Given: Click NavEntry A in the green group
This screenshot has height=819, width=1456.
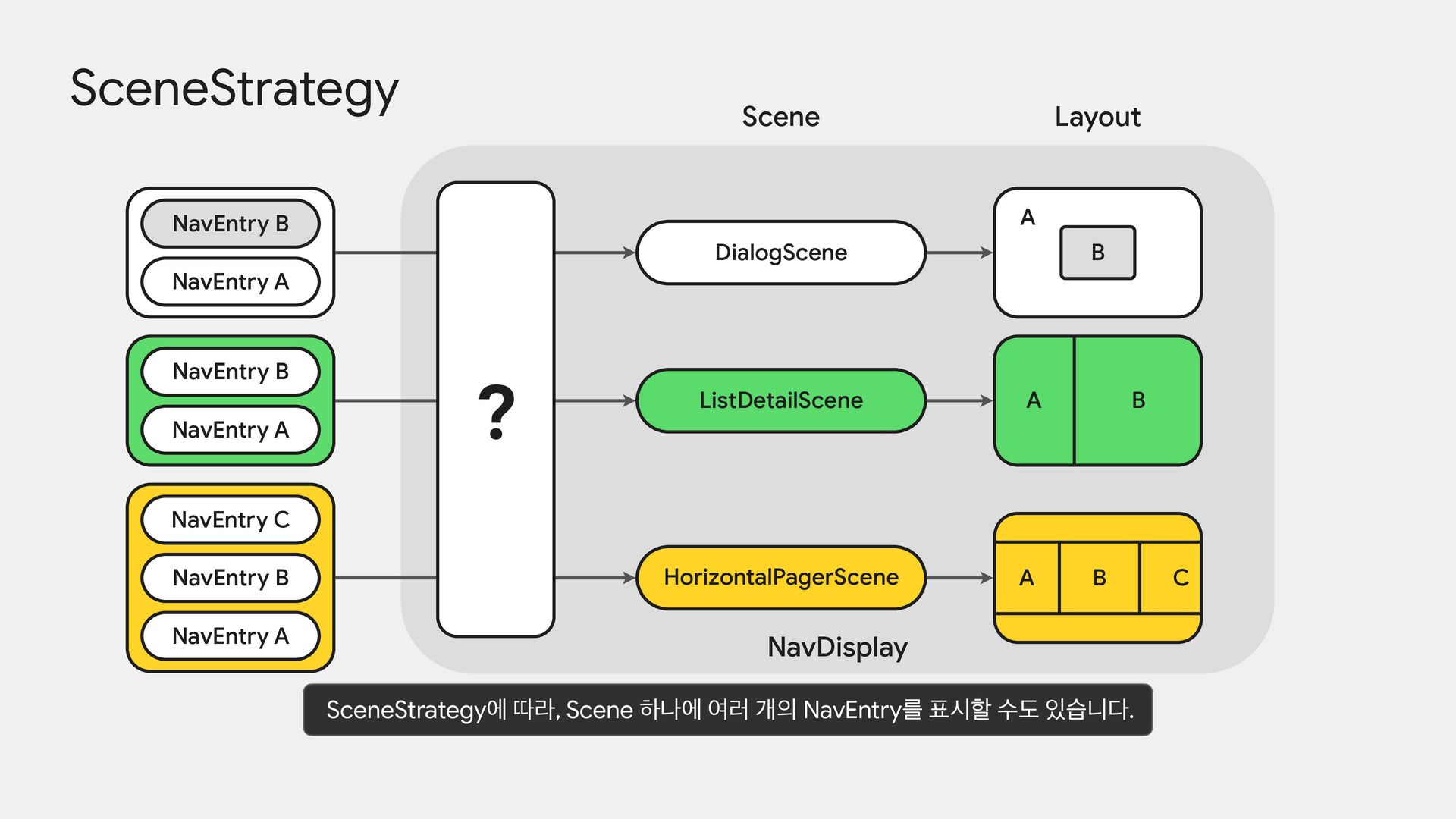Looking at the screenshot, I should (x=231, y=430).
